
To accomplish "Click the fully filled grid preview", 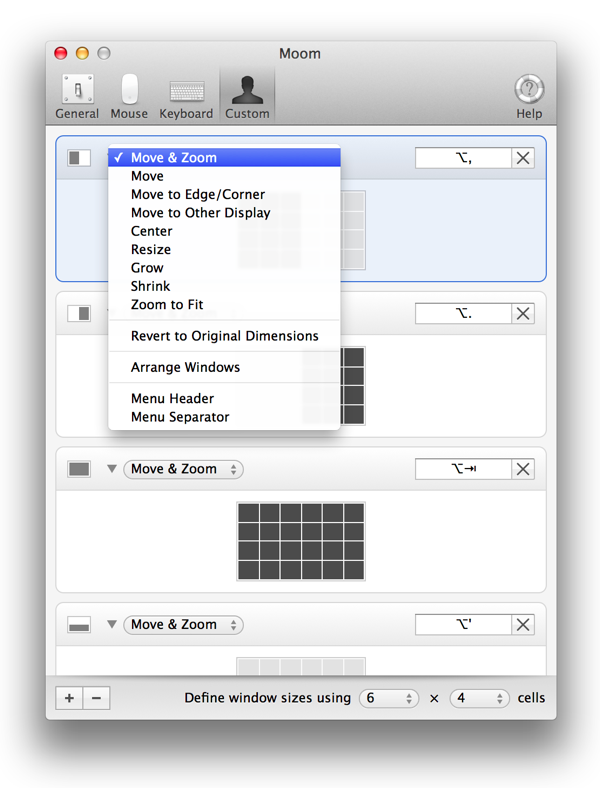I will click(x=301, y=541).
